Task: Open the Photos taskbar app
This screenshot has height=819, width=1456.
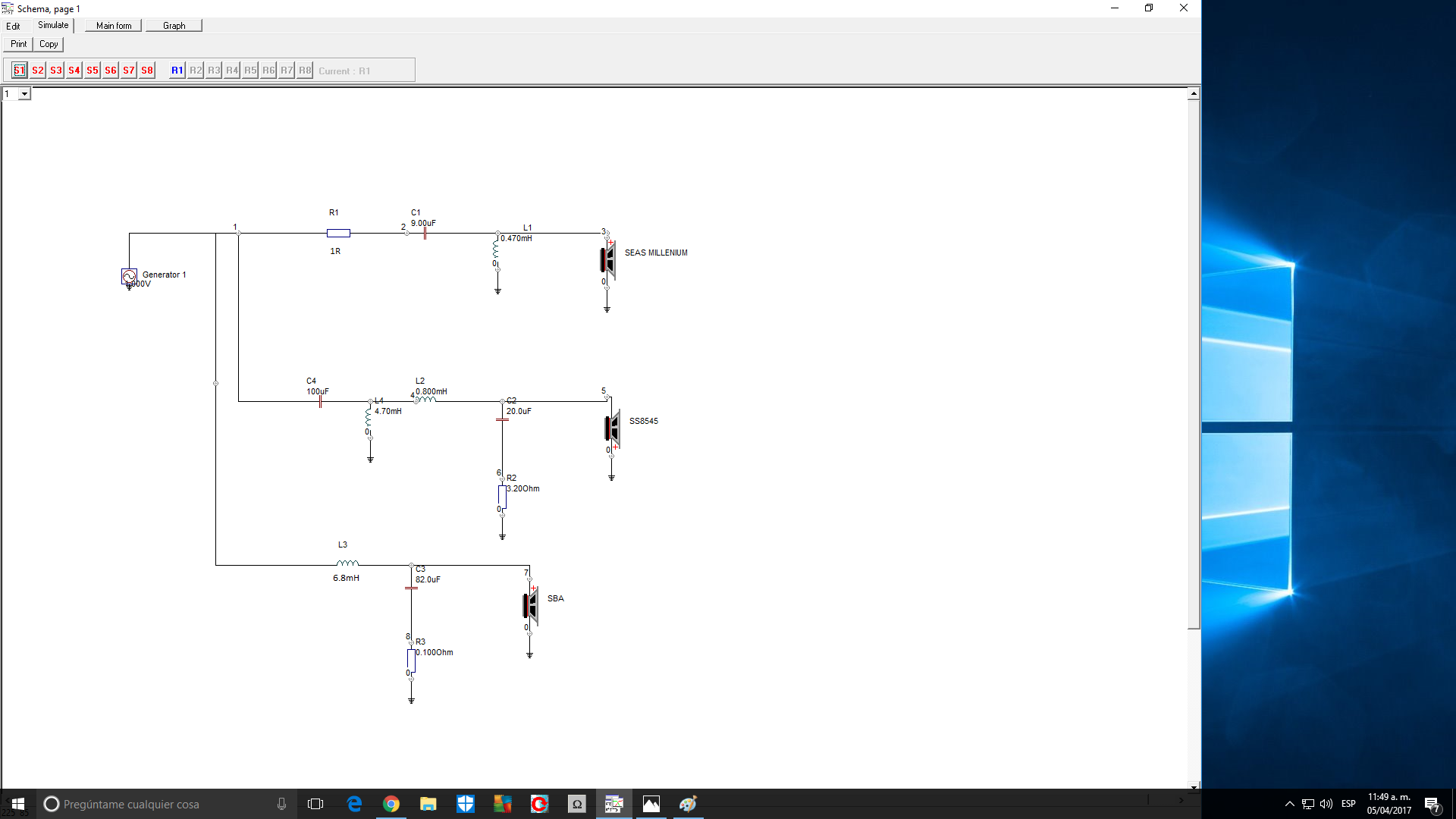Action: [651, 804]
